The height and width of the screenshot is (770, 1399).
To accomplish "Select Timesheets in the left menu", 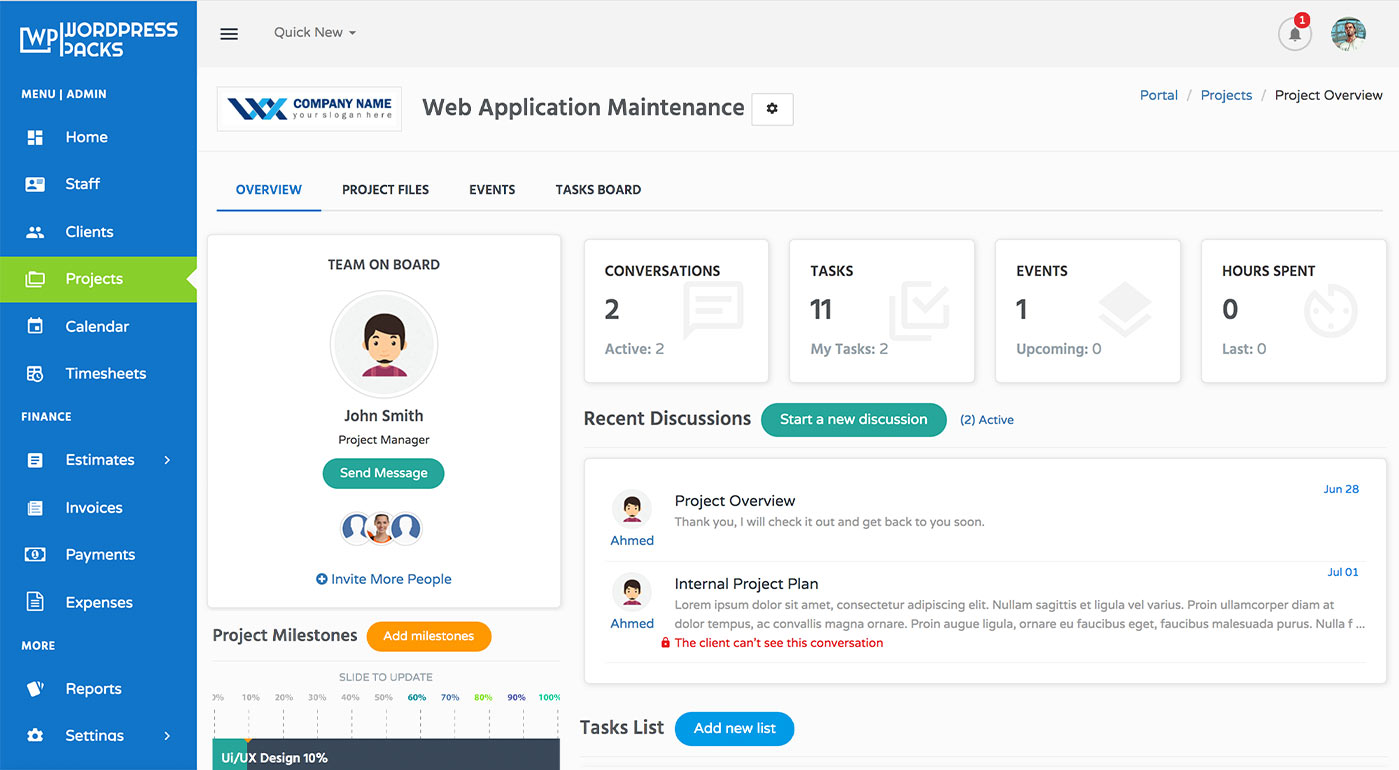I will tap(103, 373).
